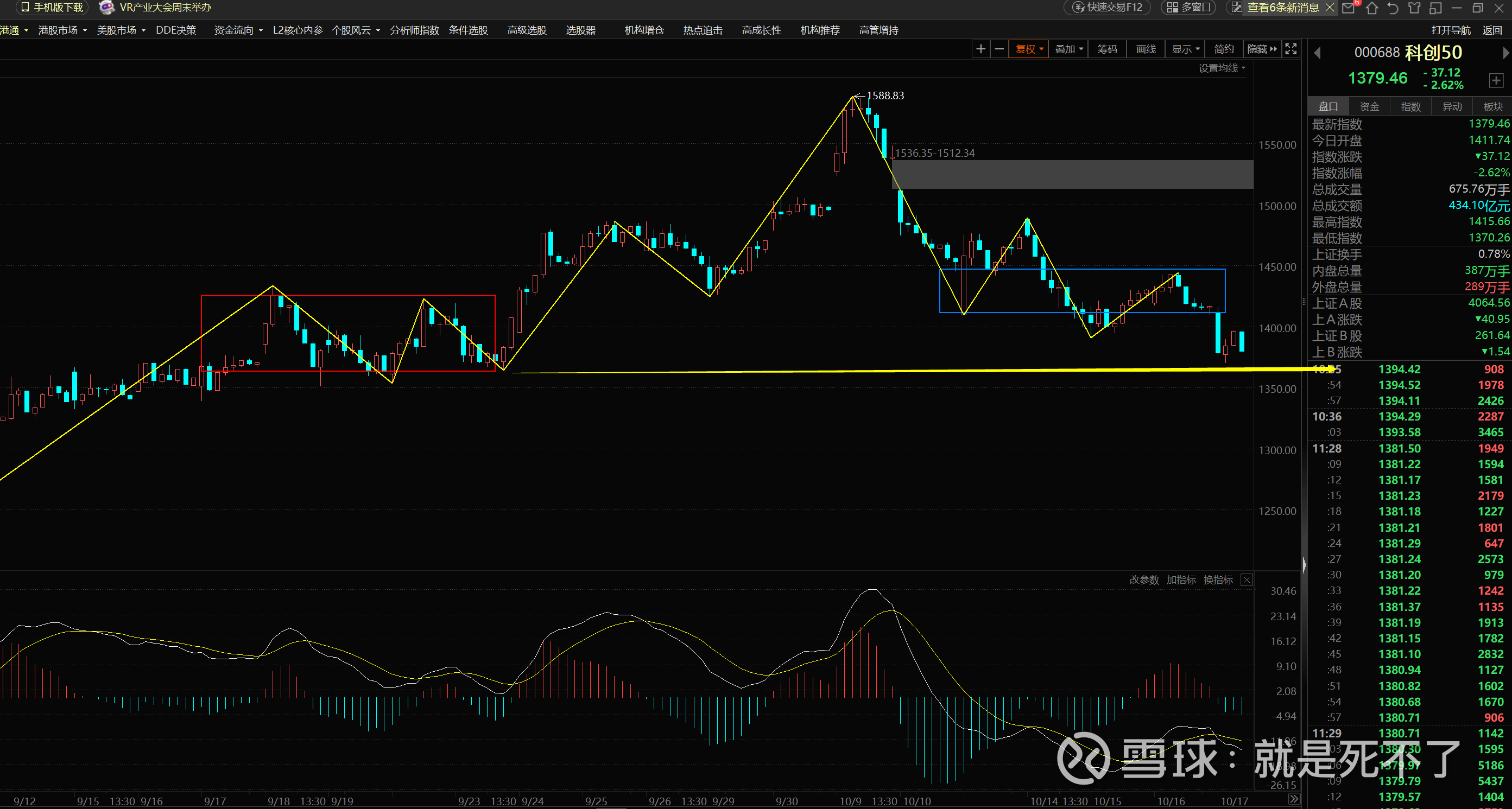Add 科创50 to watchlist plus icon
This screenshot has height=809, width=1512.
[x=1496, y=80]
